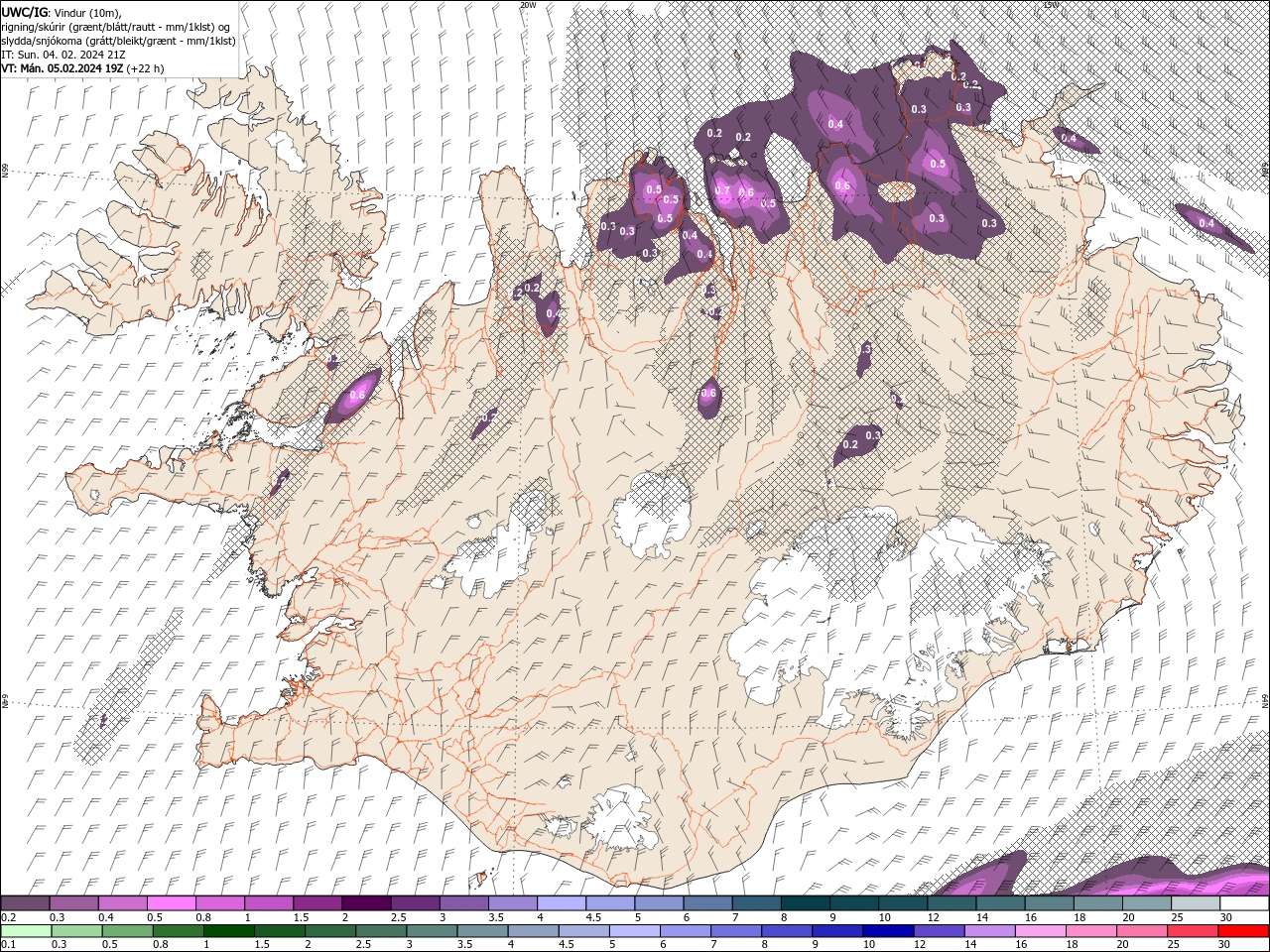The height and width of the screenshot is (952, 1270).
Task: Pick the dark purple swatch labeled 2 in the top legend row
Action: (366, 903)
